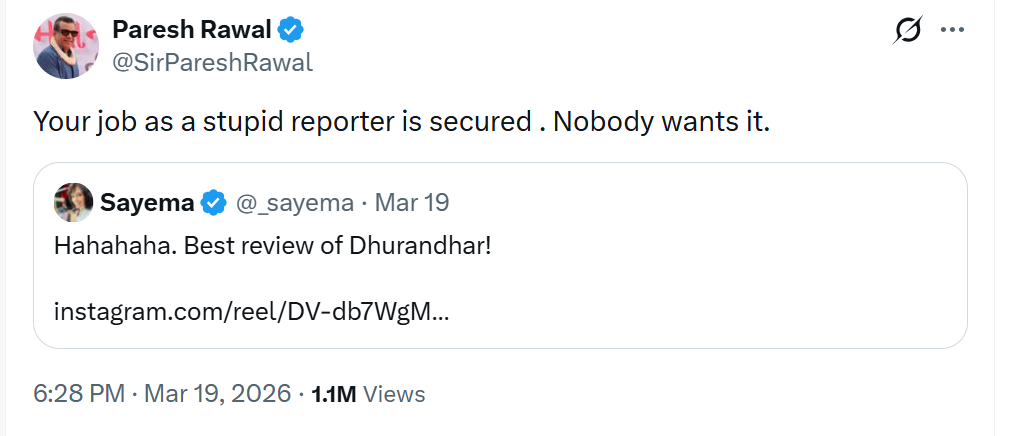Screen dimensions: 1029x436
Task: Visit the @SirPareshRawal handle
Action: pos(212,62)
